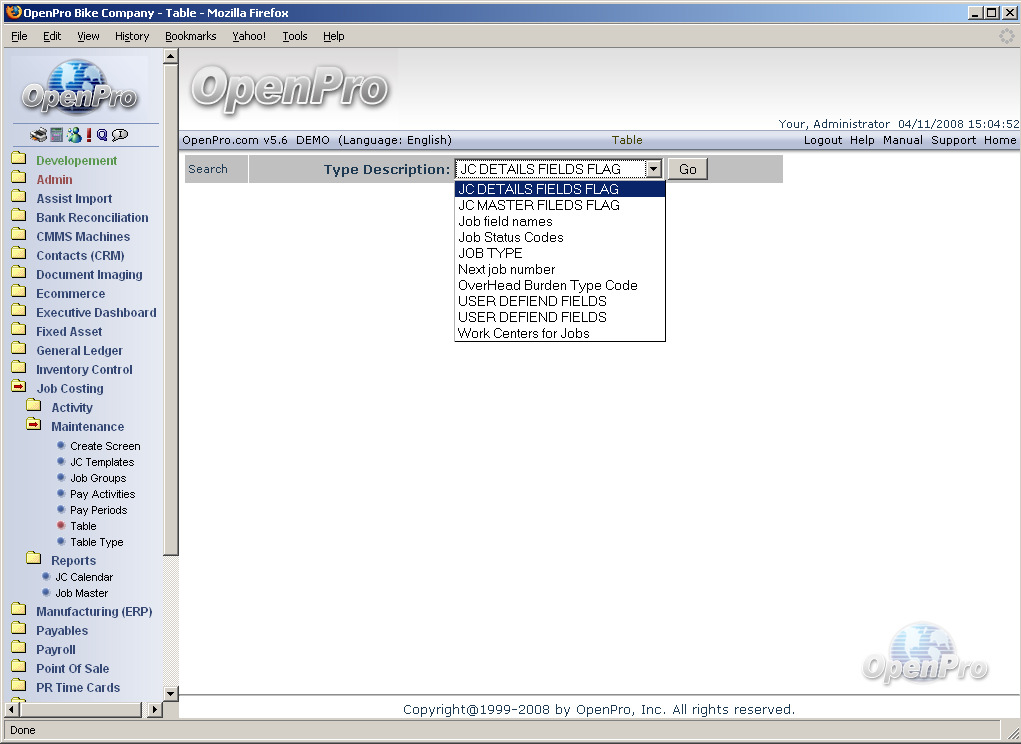Viewport: 1021px width, 744px height.
Task: Click the messenger buddy icon
Action: [73, 135]
